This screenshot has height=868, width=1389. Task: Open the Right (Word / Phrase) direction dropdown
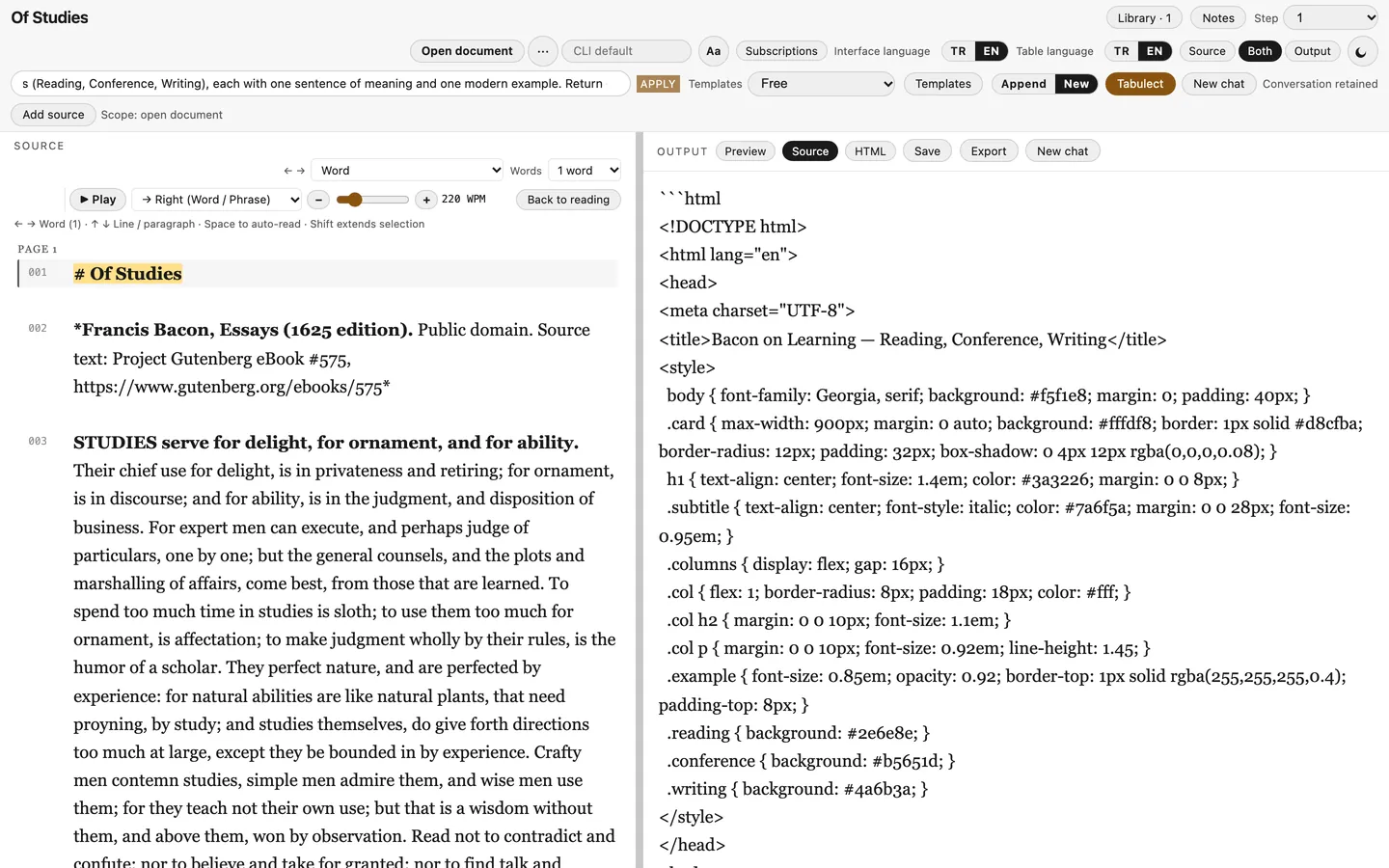pyautogui.click(x=217, y=200)
